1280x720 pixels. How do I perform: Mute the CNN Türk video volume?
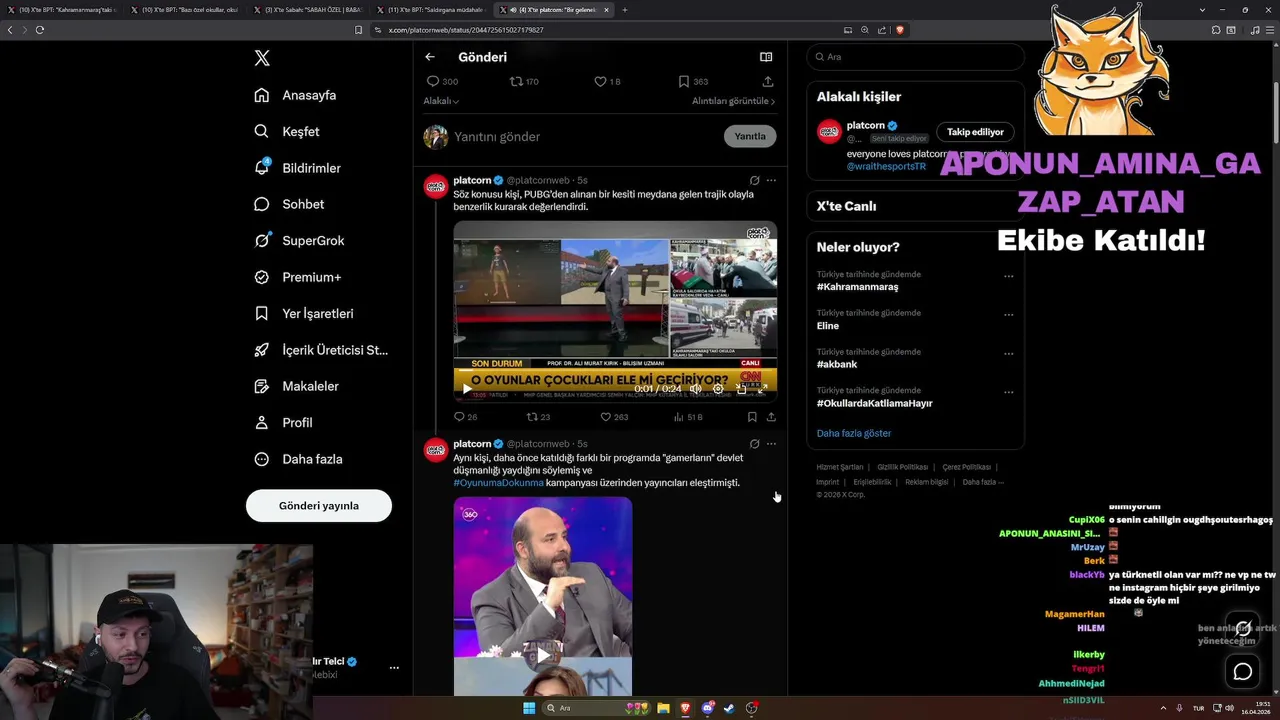coord(696,389)
